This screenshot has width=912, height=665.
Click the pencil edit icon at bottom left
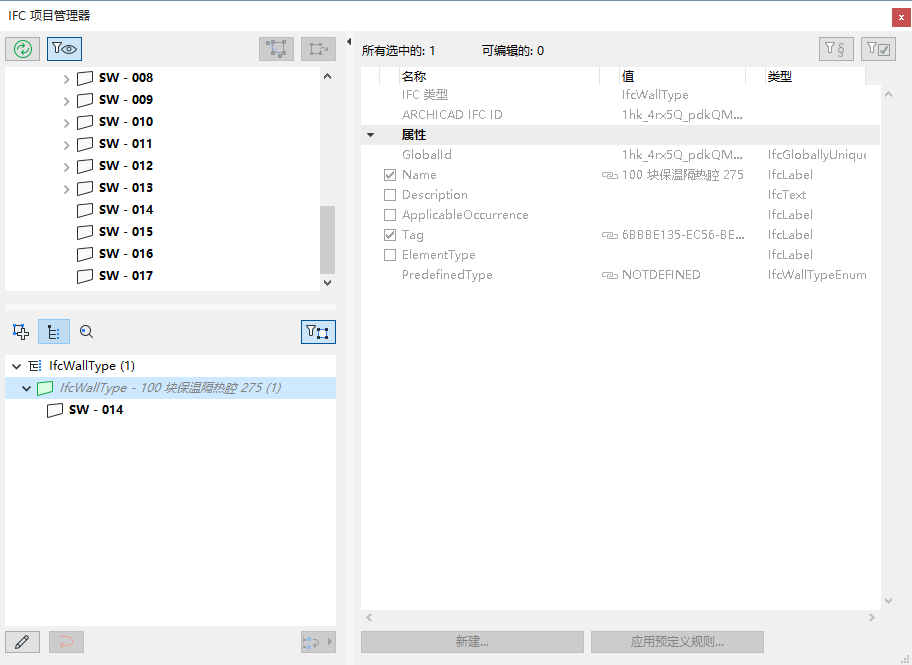[x=22, y=641]
